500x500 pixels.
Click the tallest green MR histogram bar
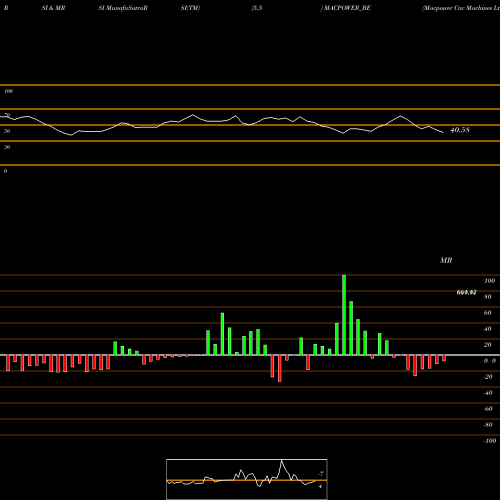pos(344,315)
